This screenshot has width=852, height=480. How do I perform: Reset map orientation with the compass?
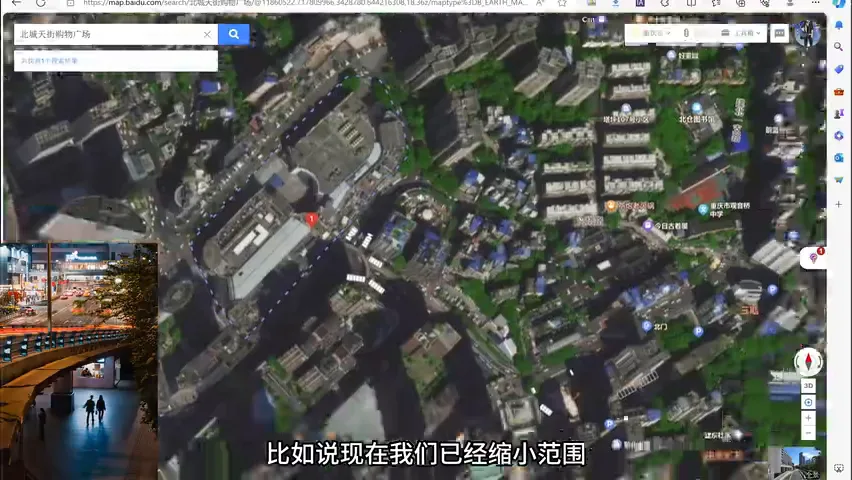point(808,361)
